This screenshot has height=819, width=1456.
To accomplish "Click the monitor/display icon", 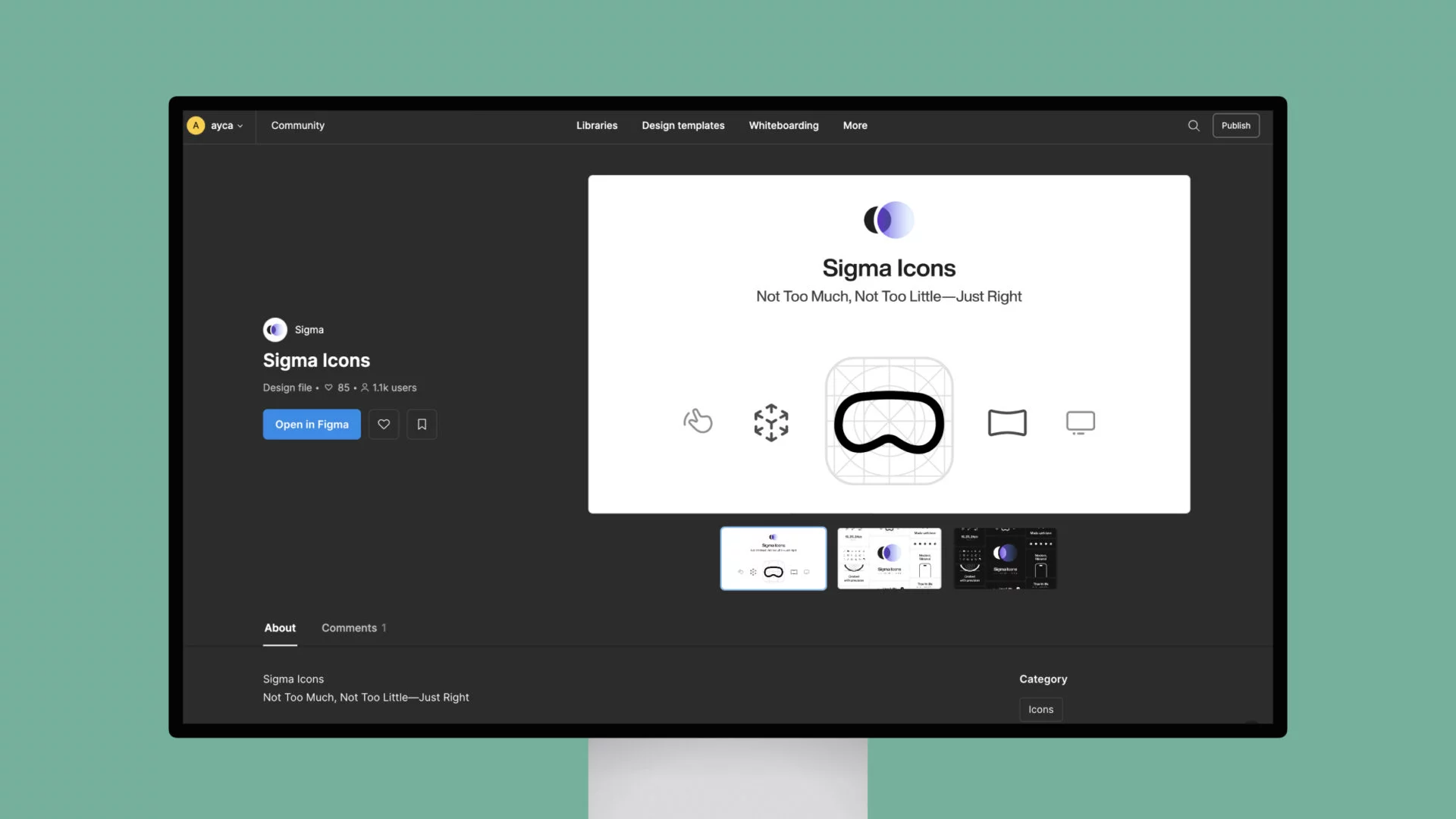I will tap(1080, 421).
